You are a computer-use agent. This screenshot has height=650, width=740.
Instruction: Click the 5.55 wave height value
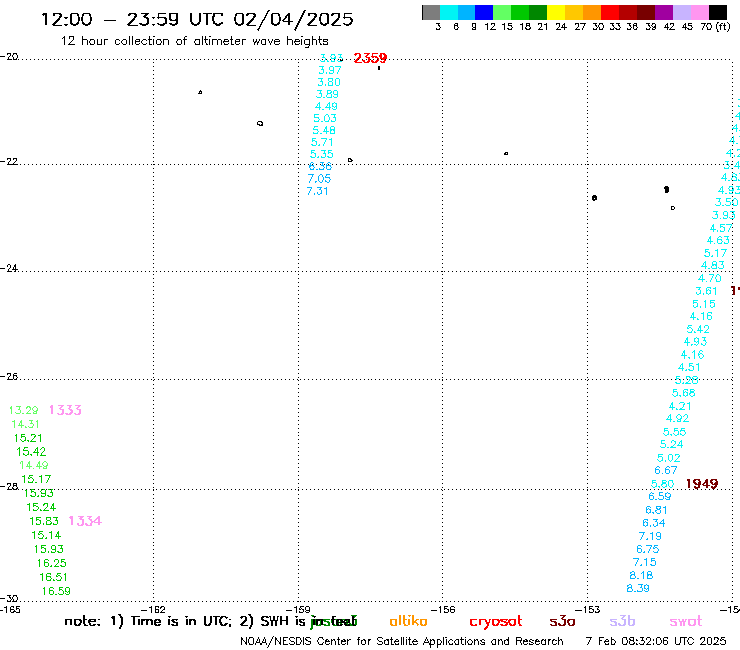click(x=674, y=432)
